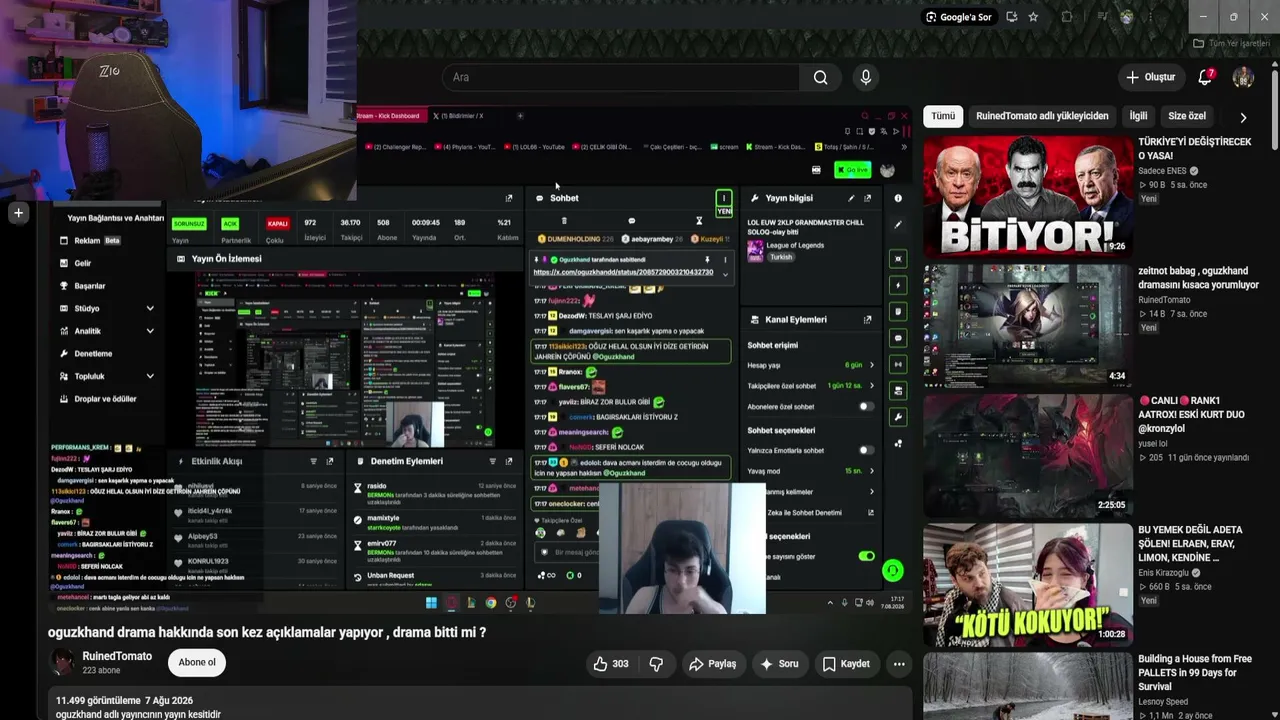Image resolution: width=1280 pixels, height=720 pixels.
Task: Open the Lesnoy Speed channel link
Action: coord(1163,702)
